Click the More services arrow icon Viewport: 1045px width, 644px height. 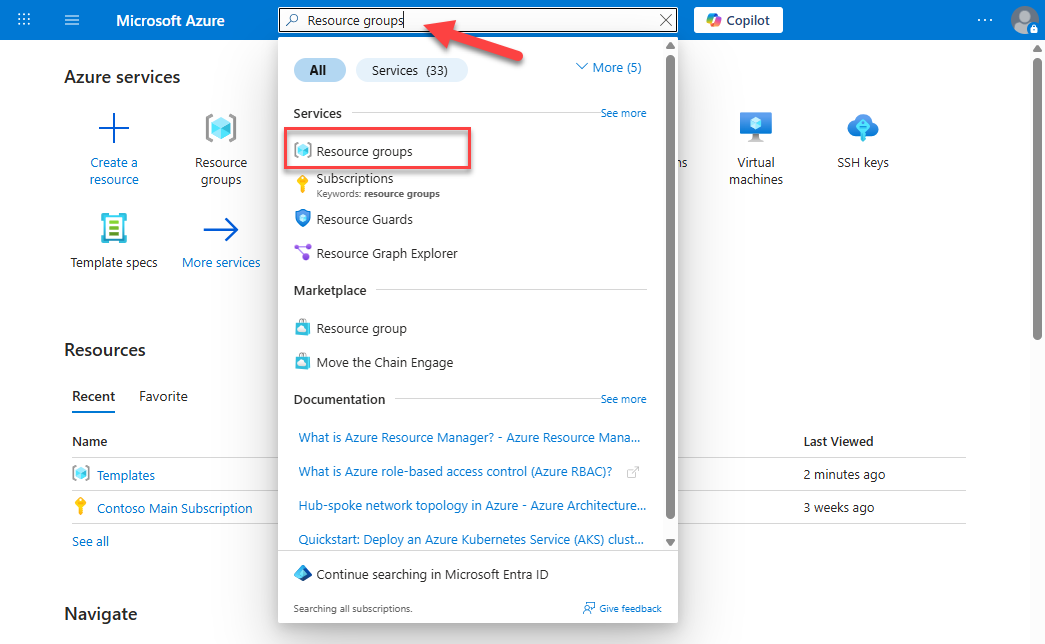tap(221, 229)
